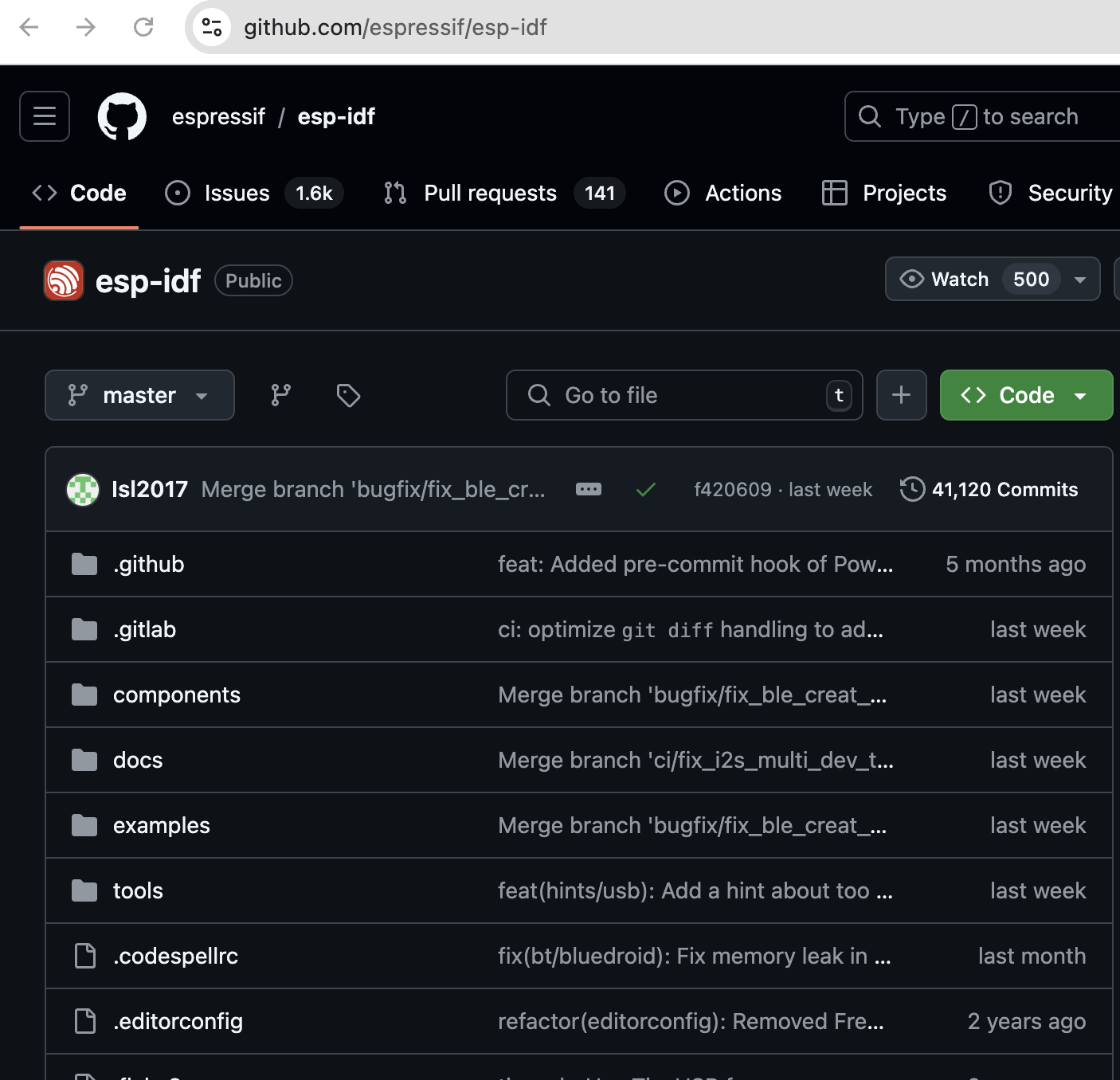The image size is (1120, 1080).
Task: Open commit 'fix(bt/bluedroid): Fix memory leak in'
Action: (695, 956)
